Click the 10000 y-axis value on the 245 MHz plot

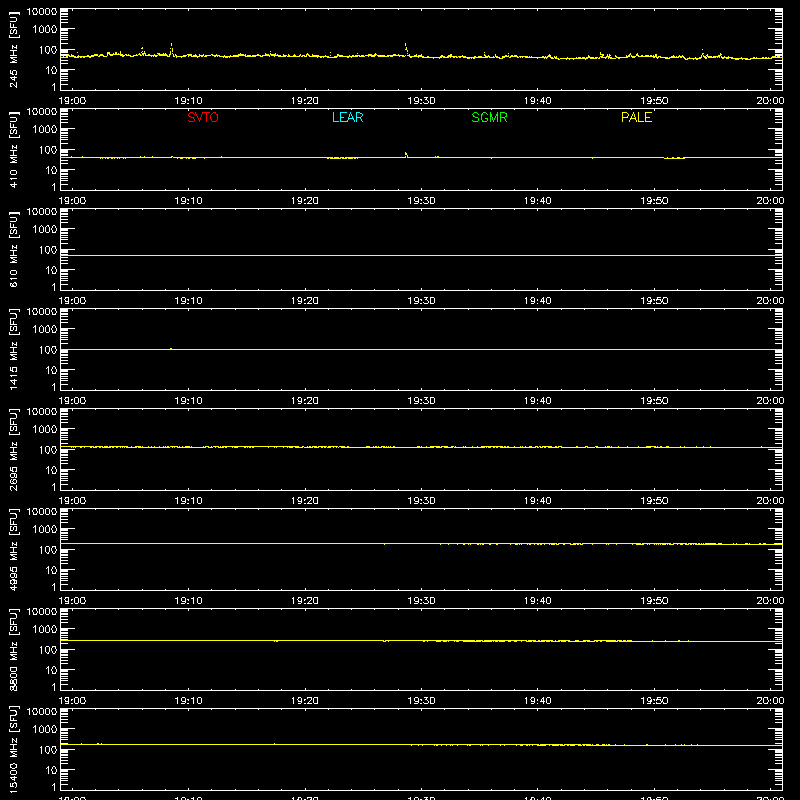[42, 12]
